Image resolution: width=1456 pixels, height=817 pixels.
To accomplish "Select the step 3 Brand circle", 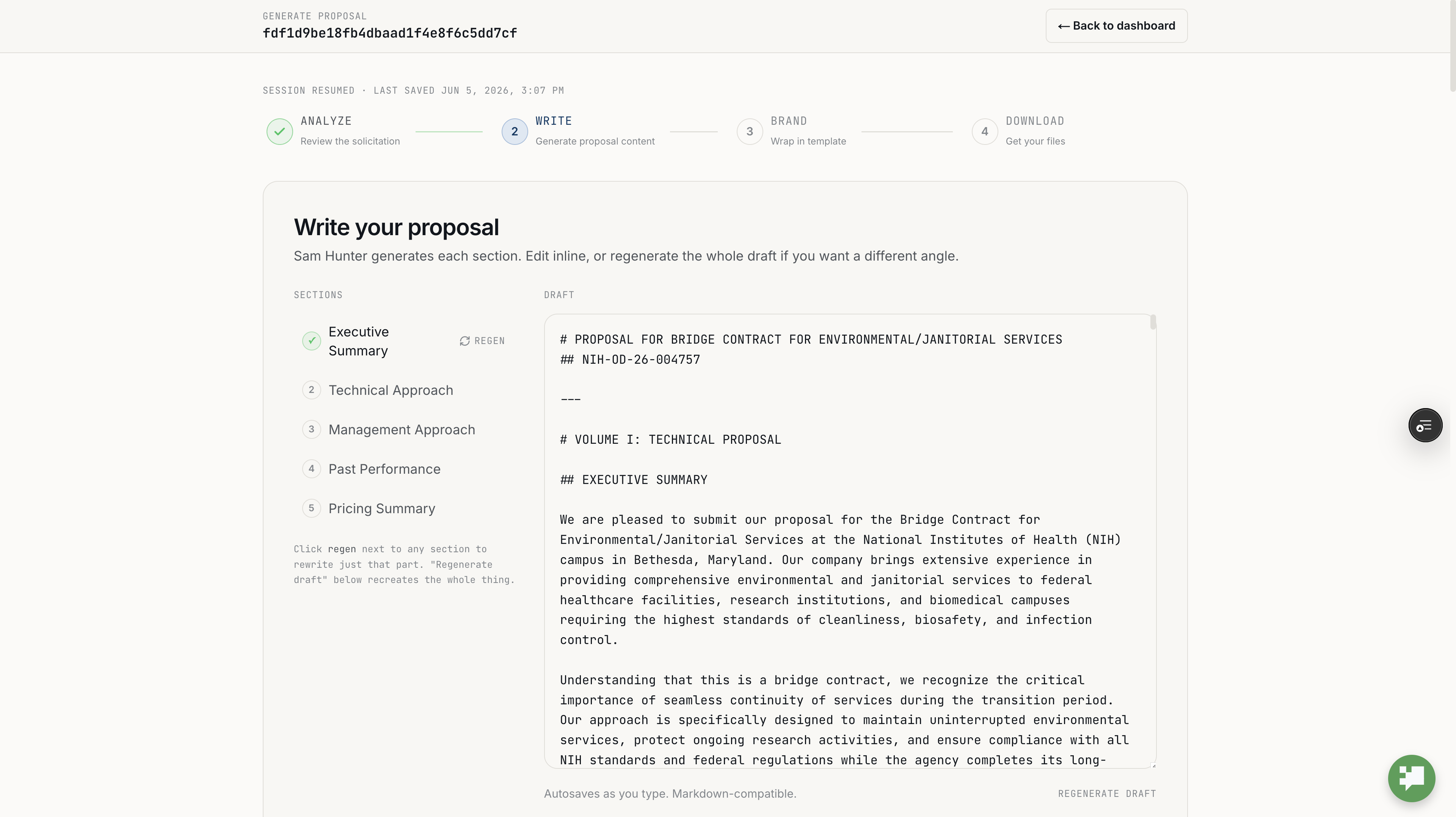I will (x=750, y=132).
